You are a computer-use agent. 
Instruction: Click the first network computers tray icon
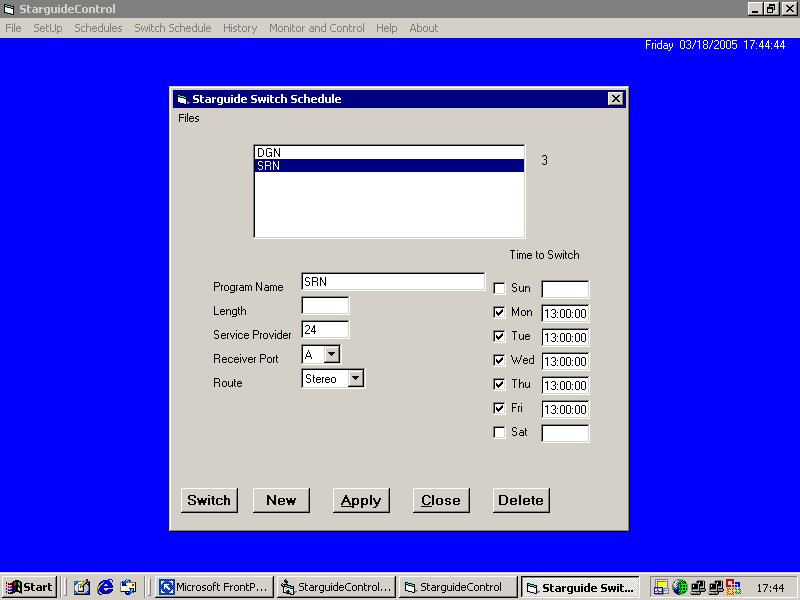point(697,587)
